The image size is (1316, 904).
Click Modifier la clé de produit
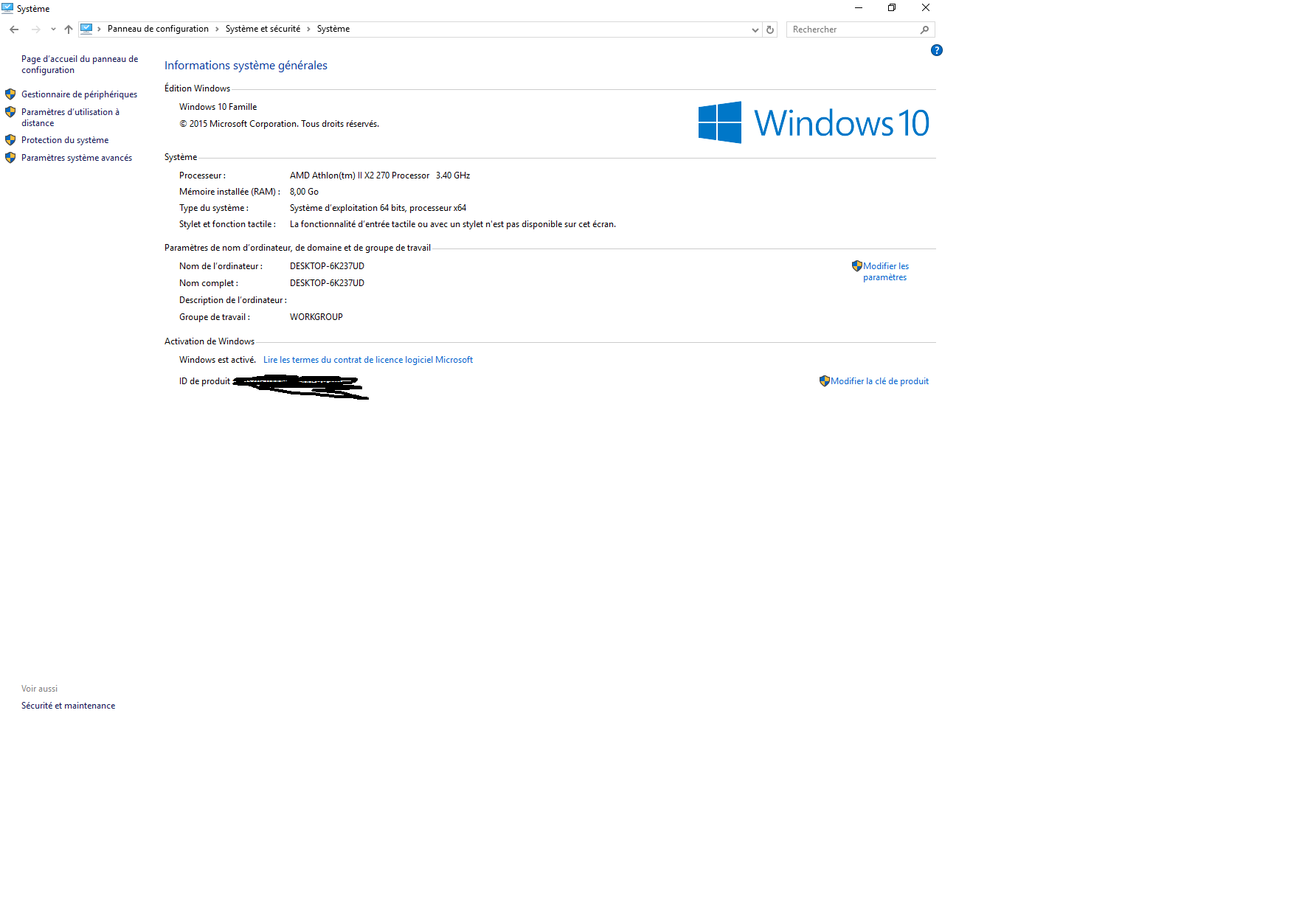pyautogui.click(x=879, y=381)
